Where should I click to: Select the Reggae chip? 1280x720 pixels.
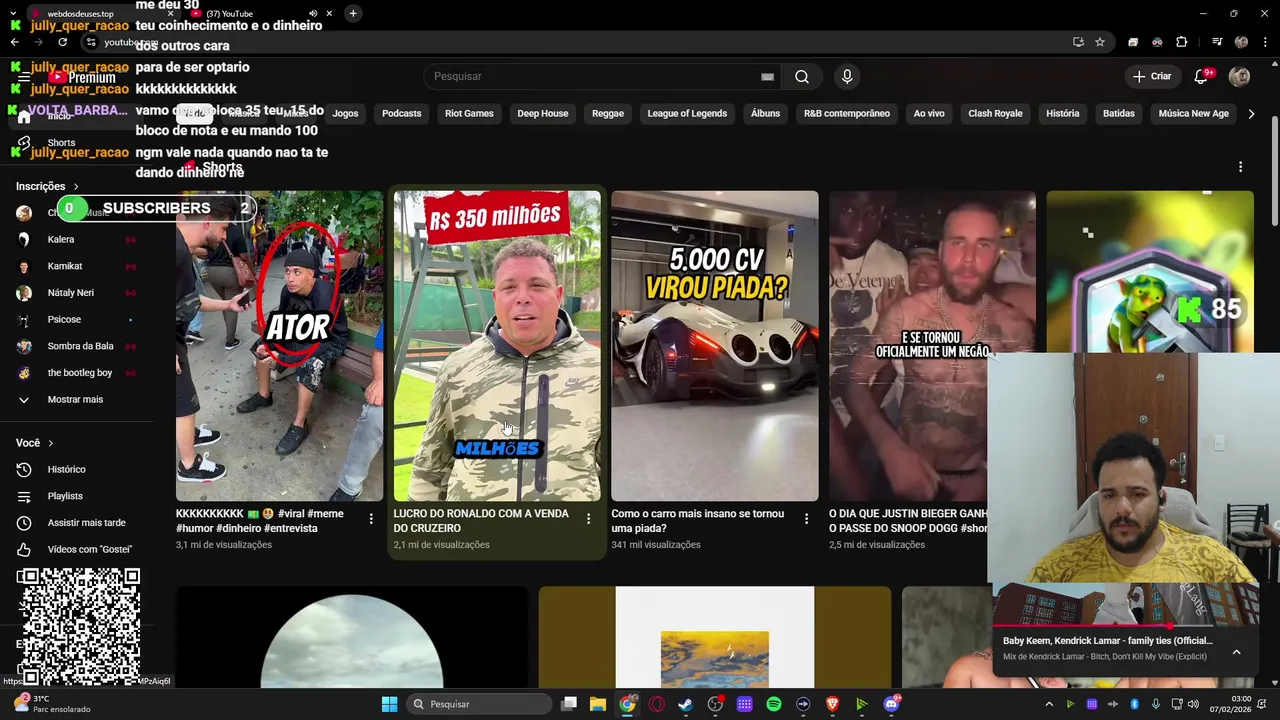pyautogui.click(x=607, y=114)
